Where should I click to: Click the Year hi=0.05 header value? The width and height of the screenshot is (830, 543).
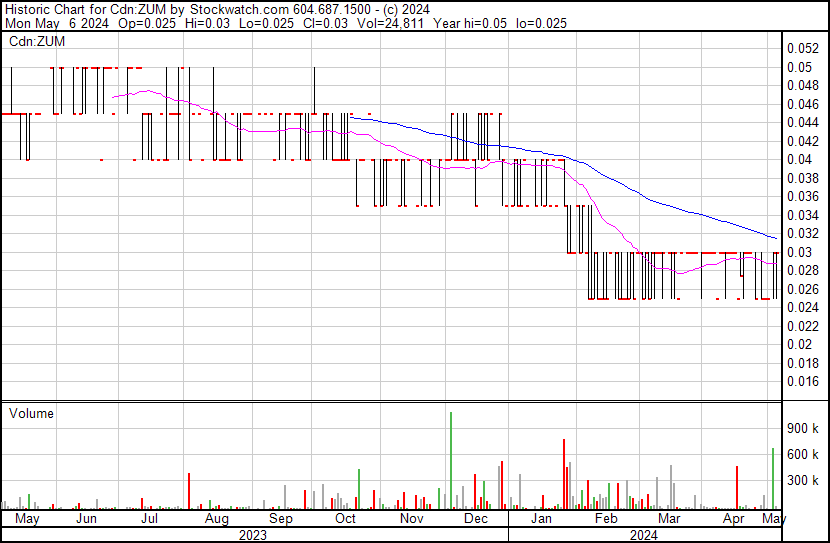(470, 23)
